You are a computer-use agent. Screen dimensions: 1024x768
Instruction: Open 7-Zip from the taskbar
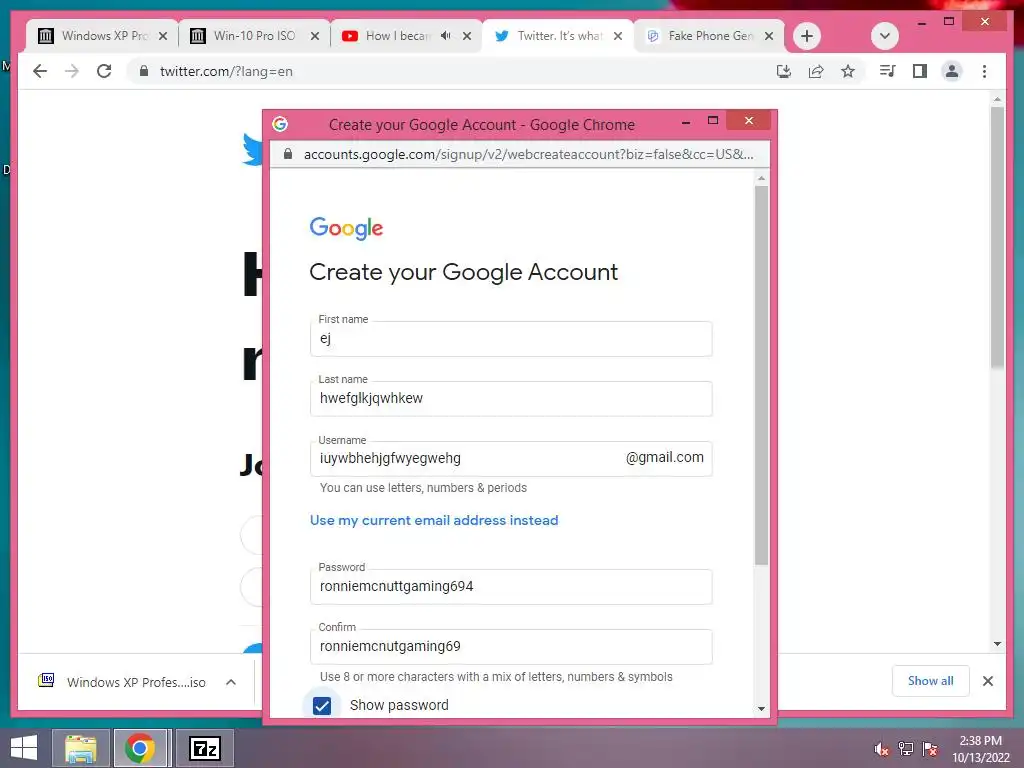click(x=204, y=748)
